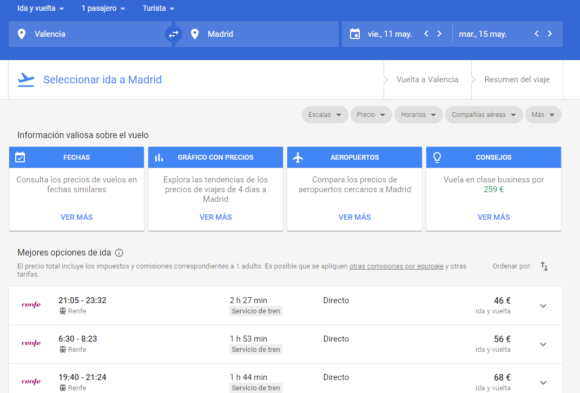Go to previous departure day arrow
This screenshot has width=580, height=393.
(426, 34)
